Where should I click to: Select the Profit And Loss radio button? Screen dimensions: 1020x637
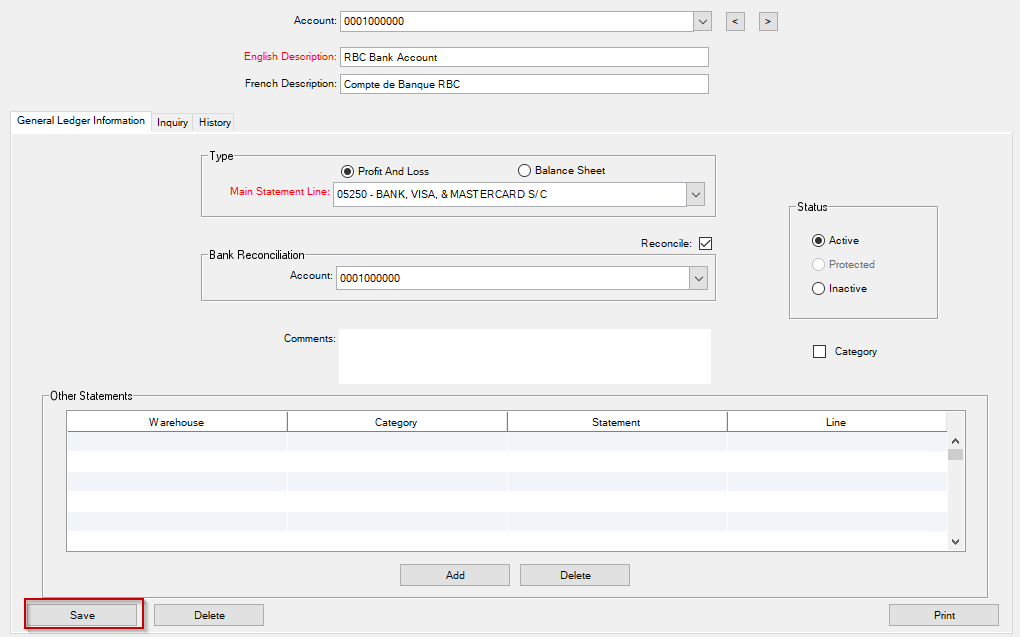[348, 171]
